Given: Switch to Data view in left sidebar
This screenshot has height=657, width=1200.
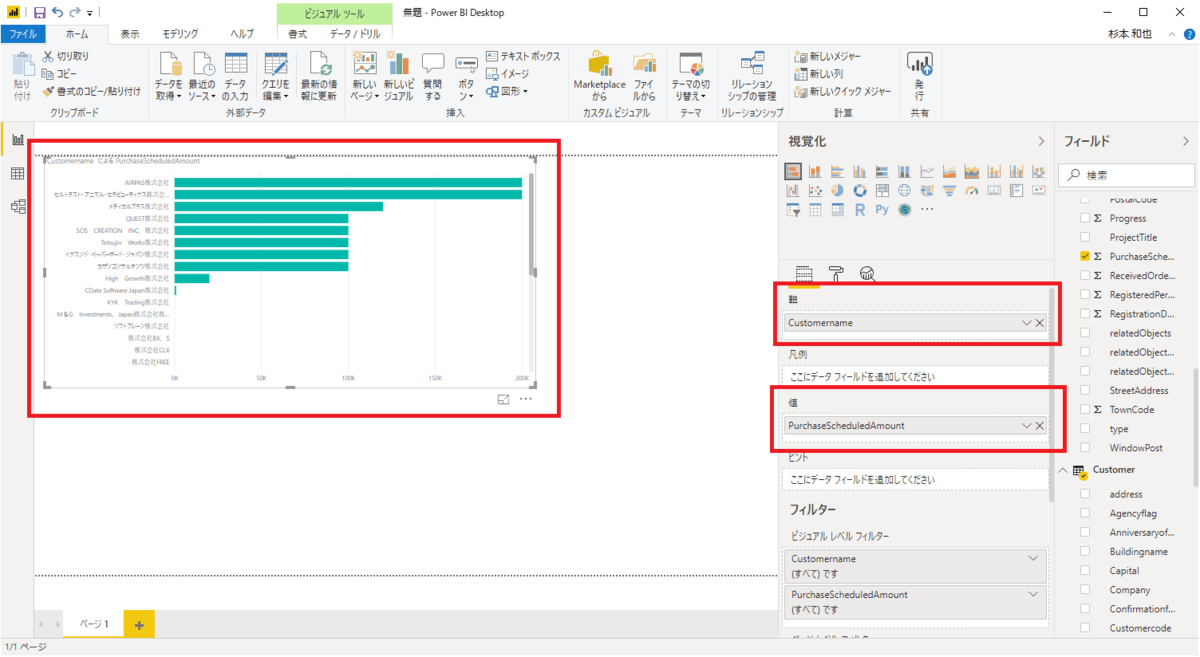Looking at the screenshot, I should point(17,174).
